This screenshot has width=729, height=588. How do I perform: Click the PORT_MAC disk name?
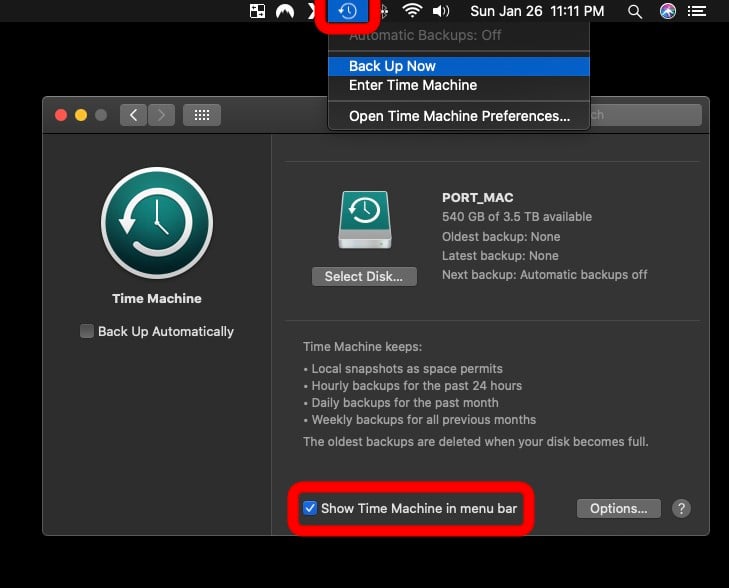[x=477, y=198]
